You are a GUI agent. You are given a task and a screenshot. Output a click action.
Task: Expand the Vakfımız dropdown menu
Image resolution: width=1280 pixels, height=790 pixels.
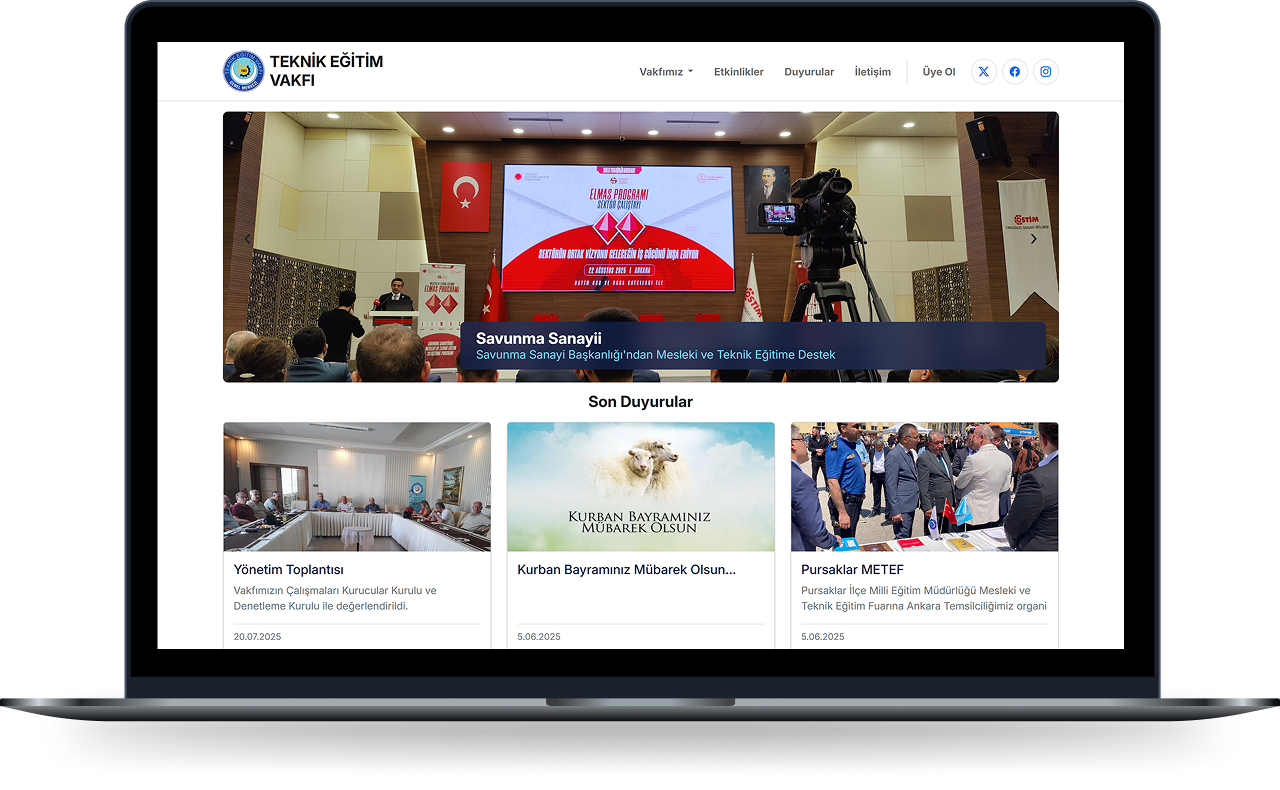(666, 72)
